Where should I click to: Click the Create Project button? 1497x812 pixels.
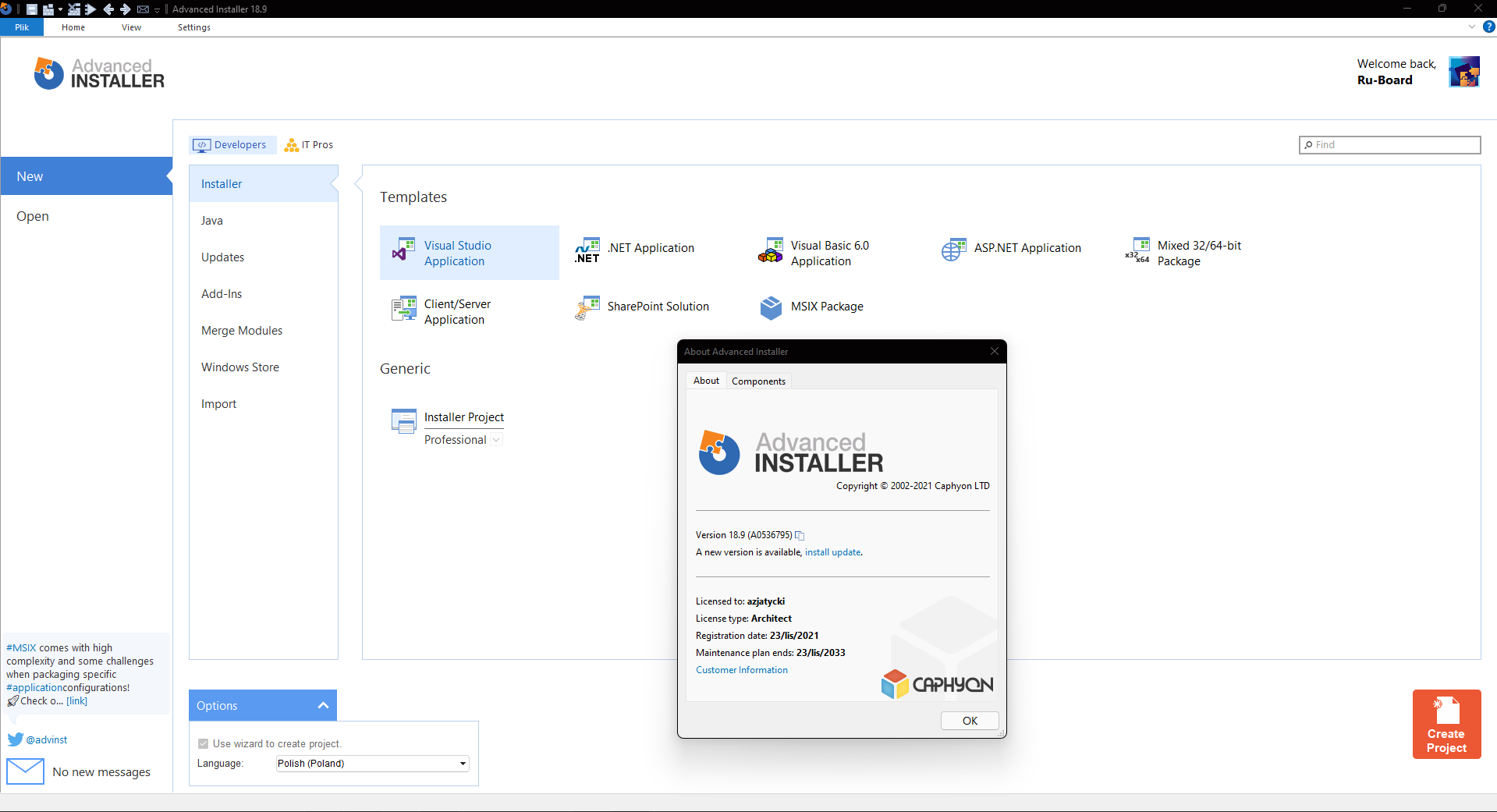(1446, 724)
